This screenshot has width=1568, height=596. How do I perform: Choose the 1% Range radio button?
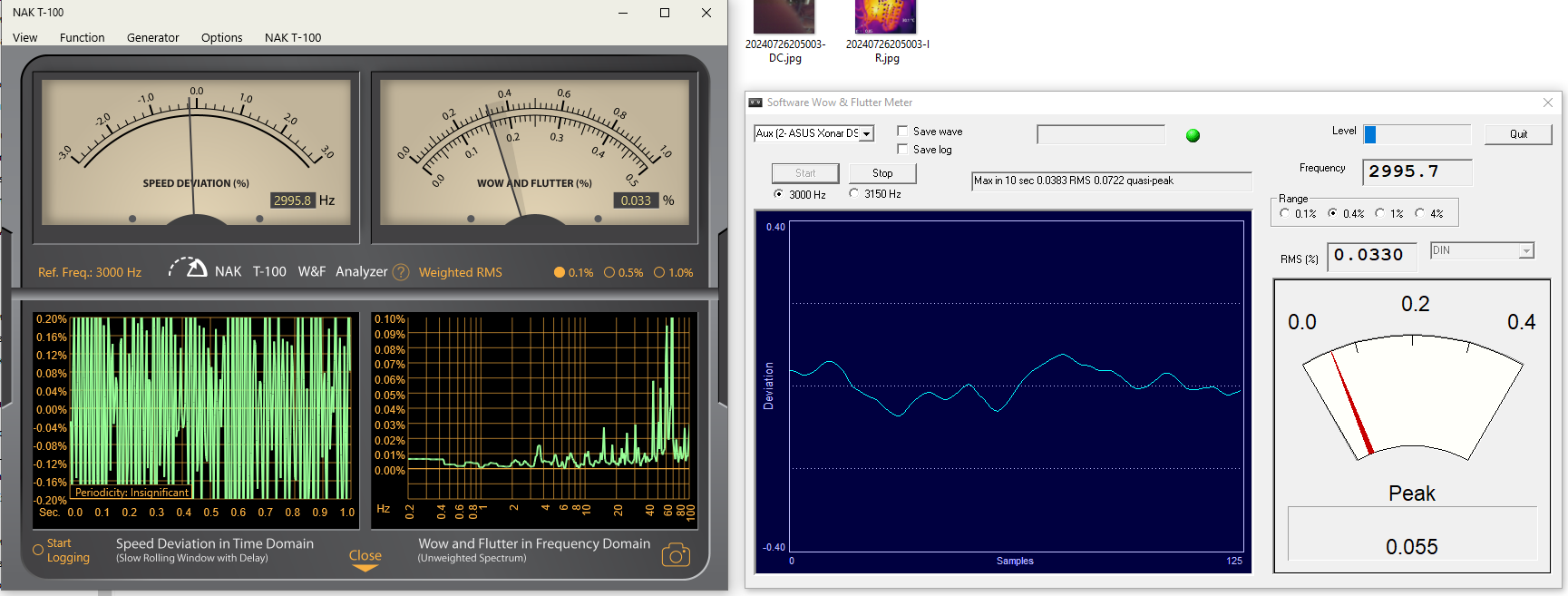coord(1379,213)
